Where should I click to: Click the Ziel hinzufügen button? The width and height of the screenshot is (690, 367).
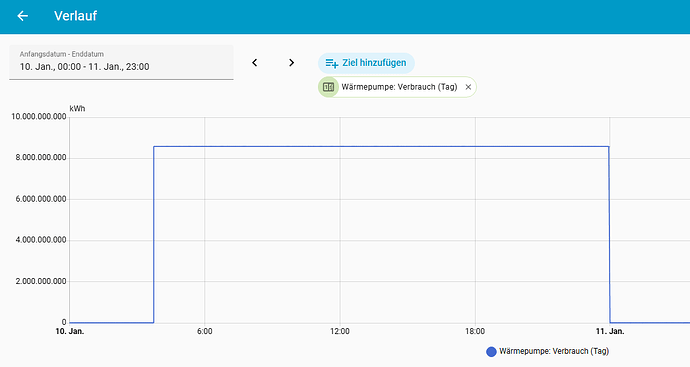tap(366, 63)
